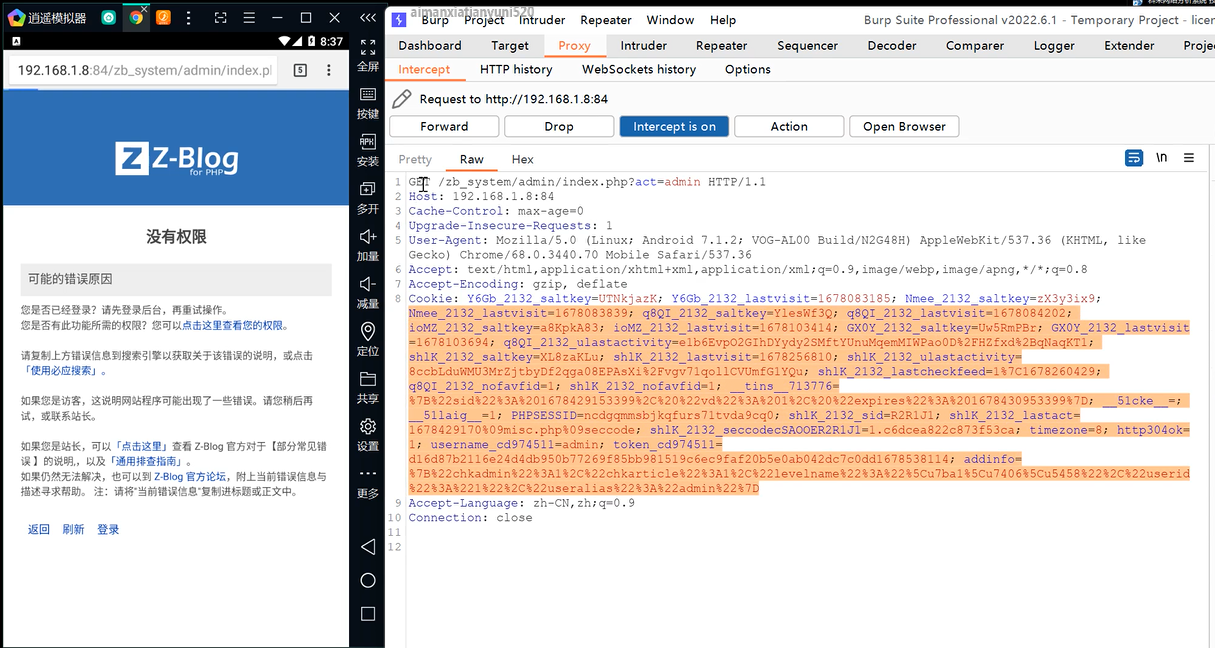
Task: Click the 安装 APK install icon
Action: tap(368, 150)
